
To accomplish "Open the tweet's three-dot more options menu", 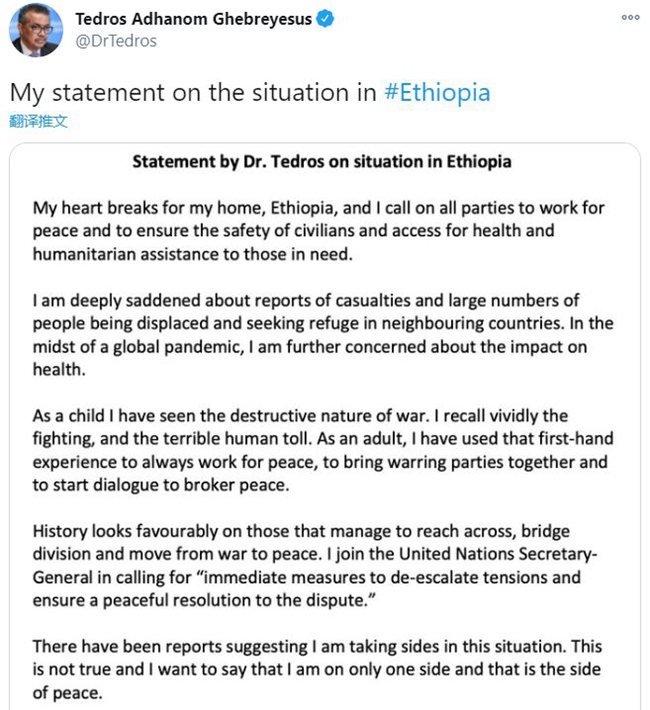I will coord(631,17).
